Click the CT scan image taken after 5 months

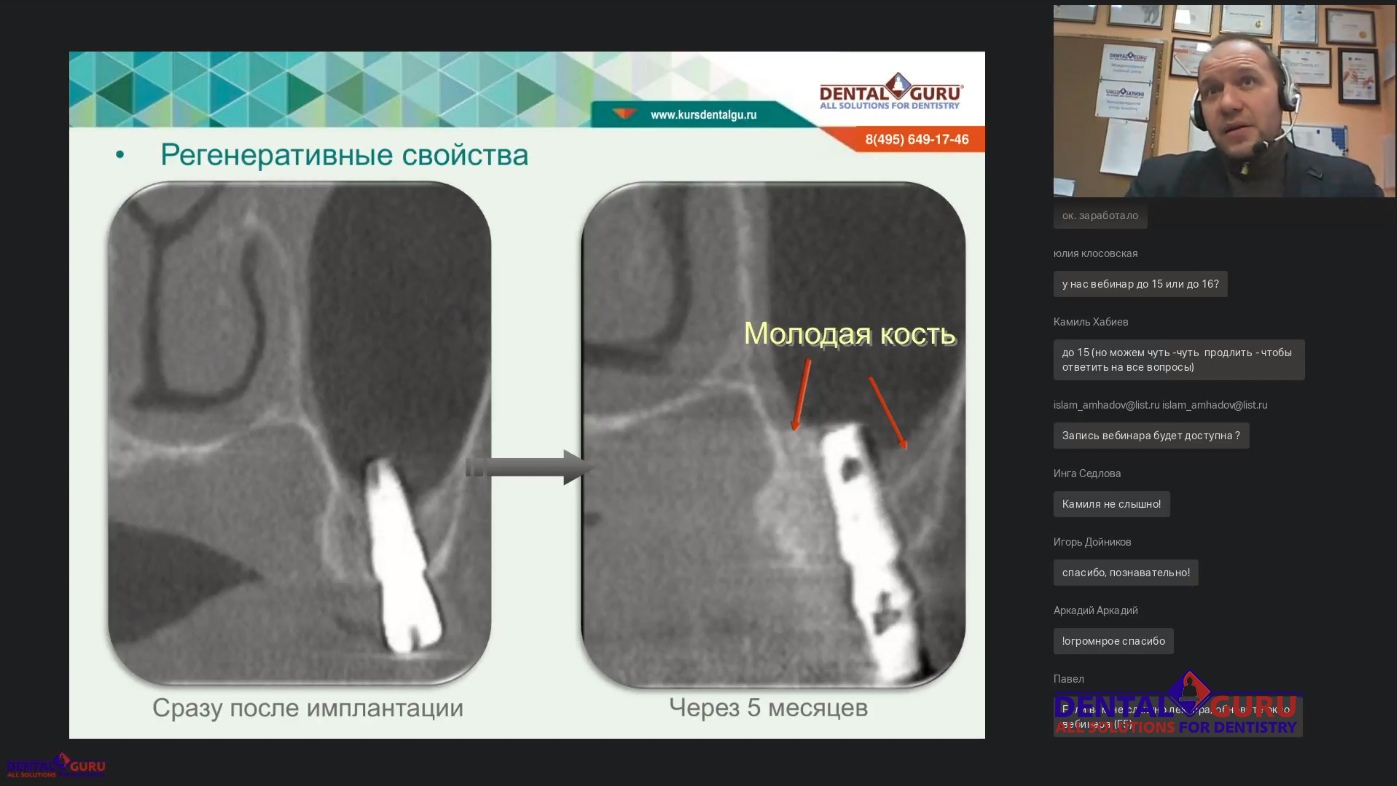[x=773, y=433]
